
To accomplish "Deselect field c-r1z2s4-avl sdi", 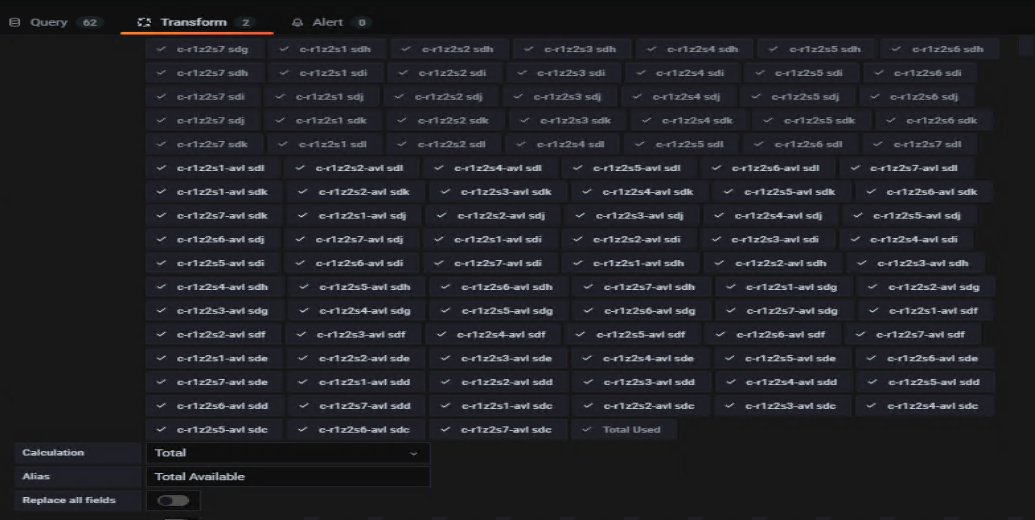I will pyautogui.click(x=906, y=240).
